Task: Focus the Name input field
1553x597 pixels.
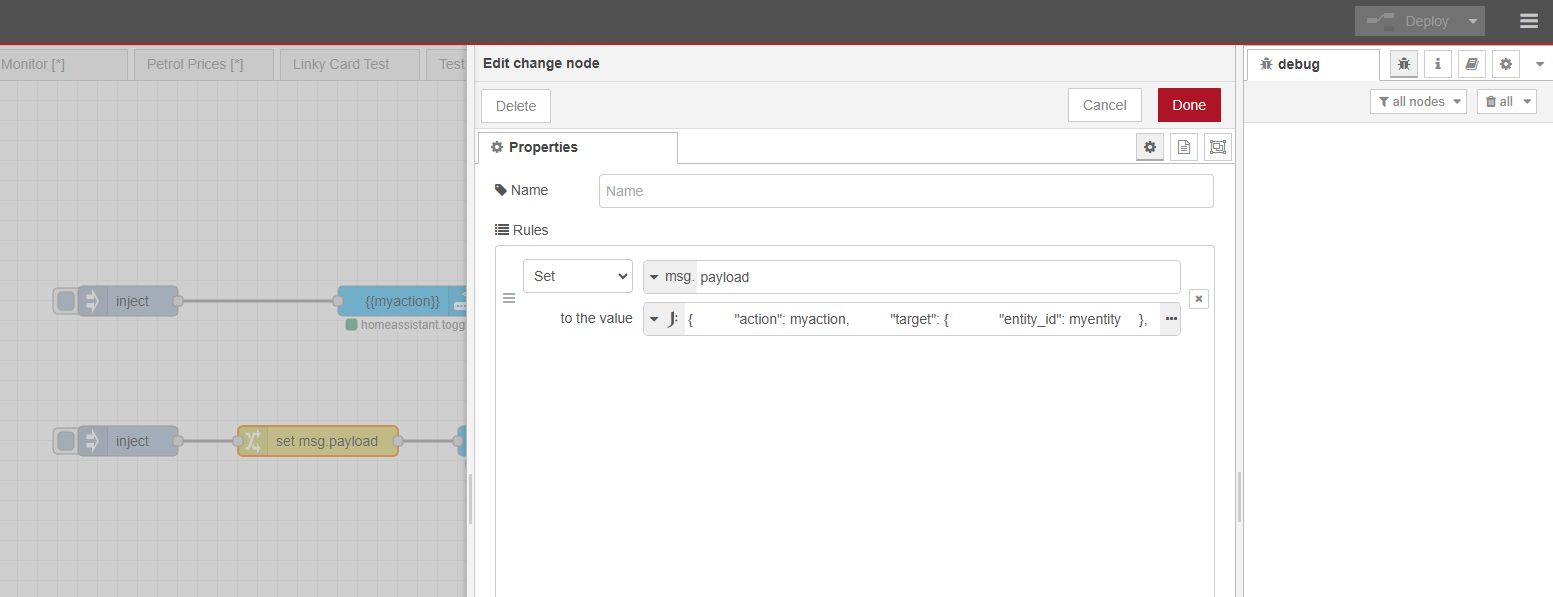Action: tap(906, 191)
